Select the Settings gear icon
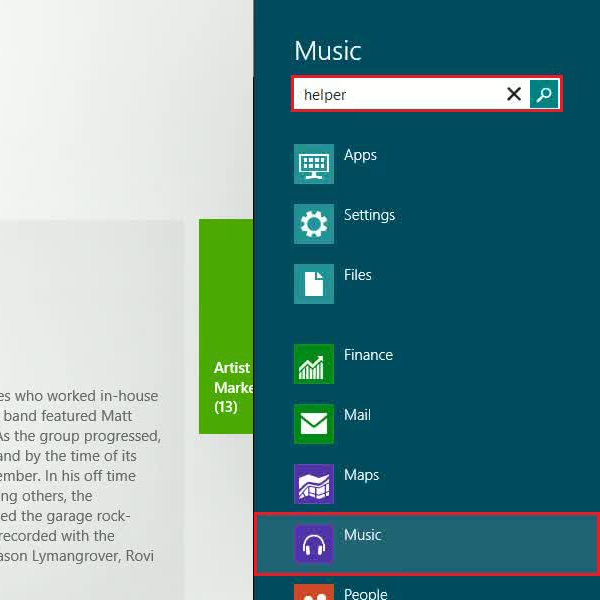This screenshot has width=600, height=600. click(x=314, y=224)
